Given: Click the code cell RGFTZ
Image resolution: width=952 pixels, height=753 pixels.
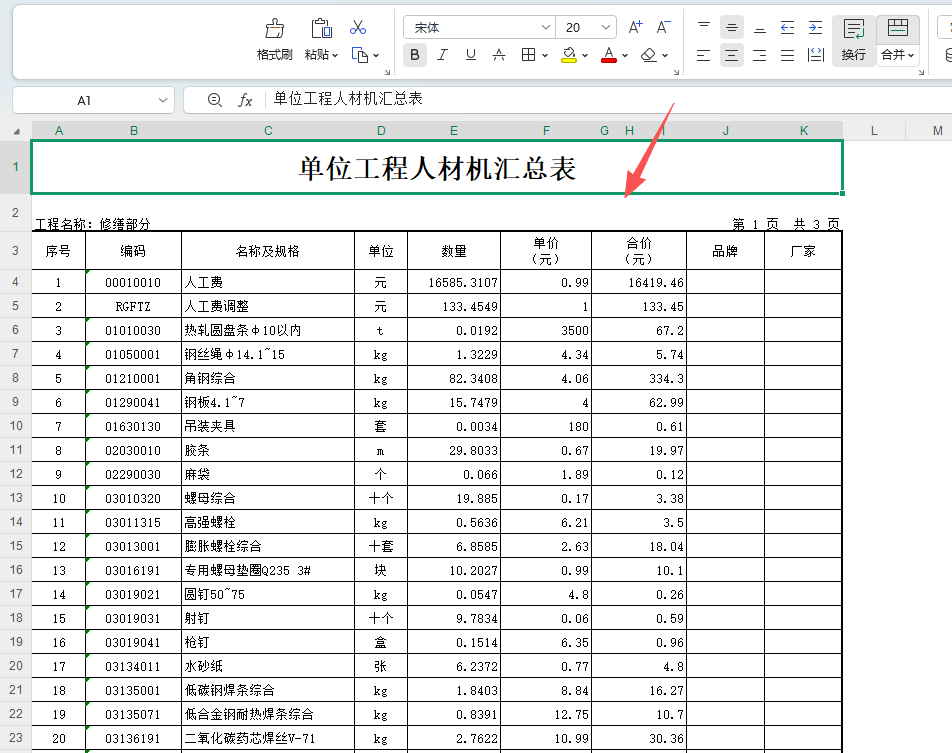Looking at the screenshot, I should point(133,306).
